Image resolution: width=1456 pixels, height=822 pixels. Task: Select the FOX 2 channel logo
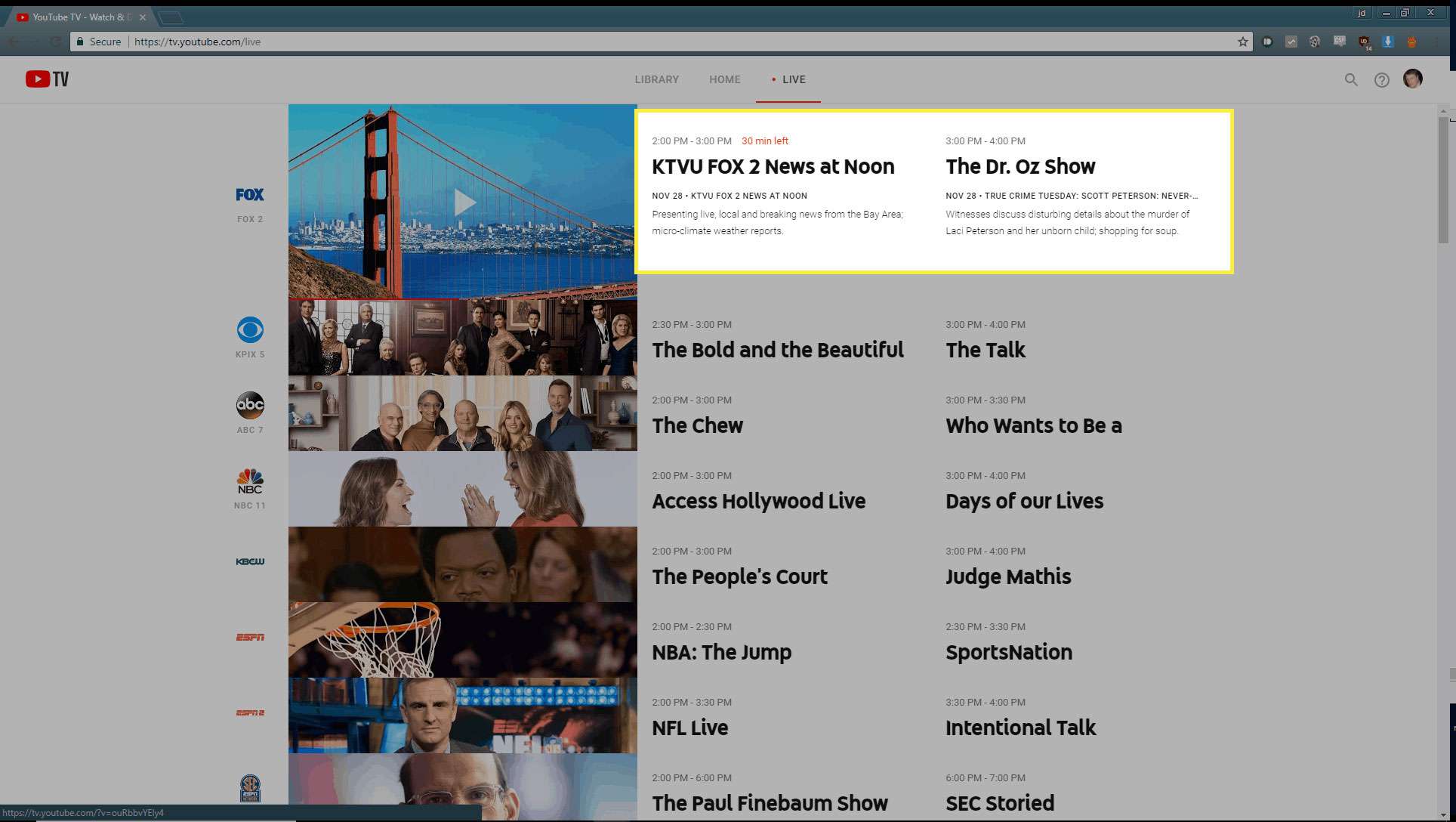tap(250, 195)
